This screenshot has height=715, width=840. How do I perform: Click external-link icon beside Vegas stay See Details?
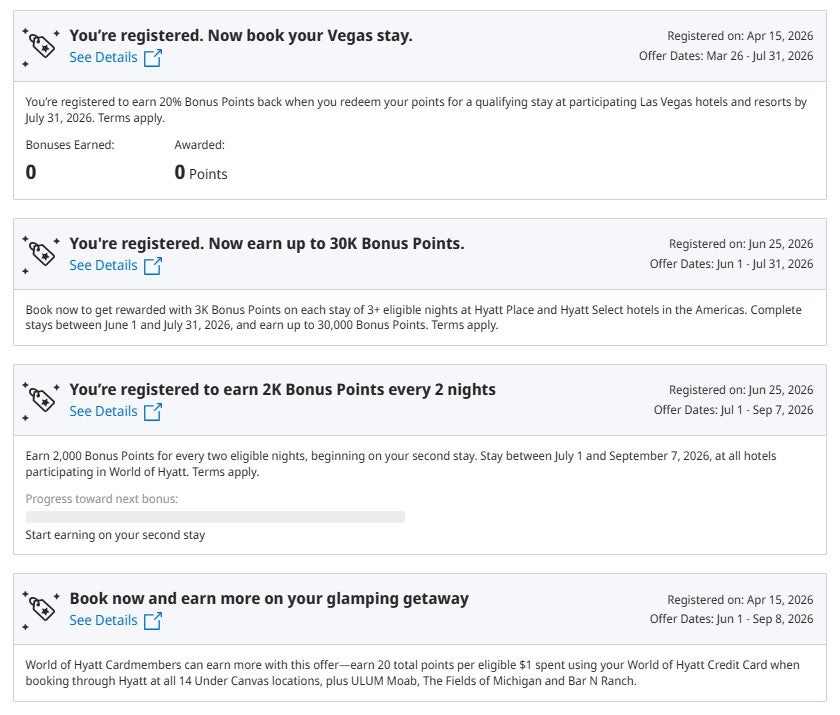(153, 57)
